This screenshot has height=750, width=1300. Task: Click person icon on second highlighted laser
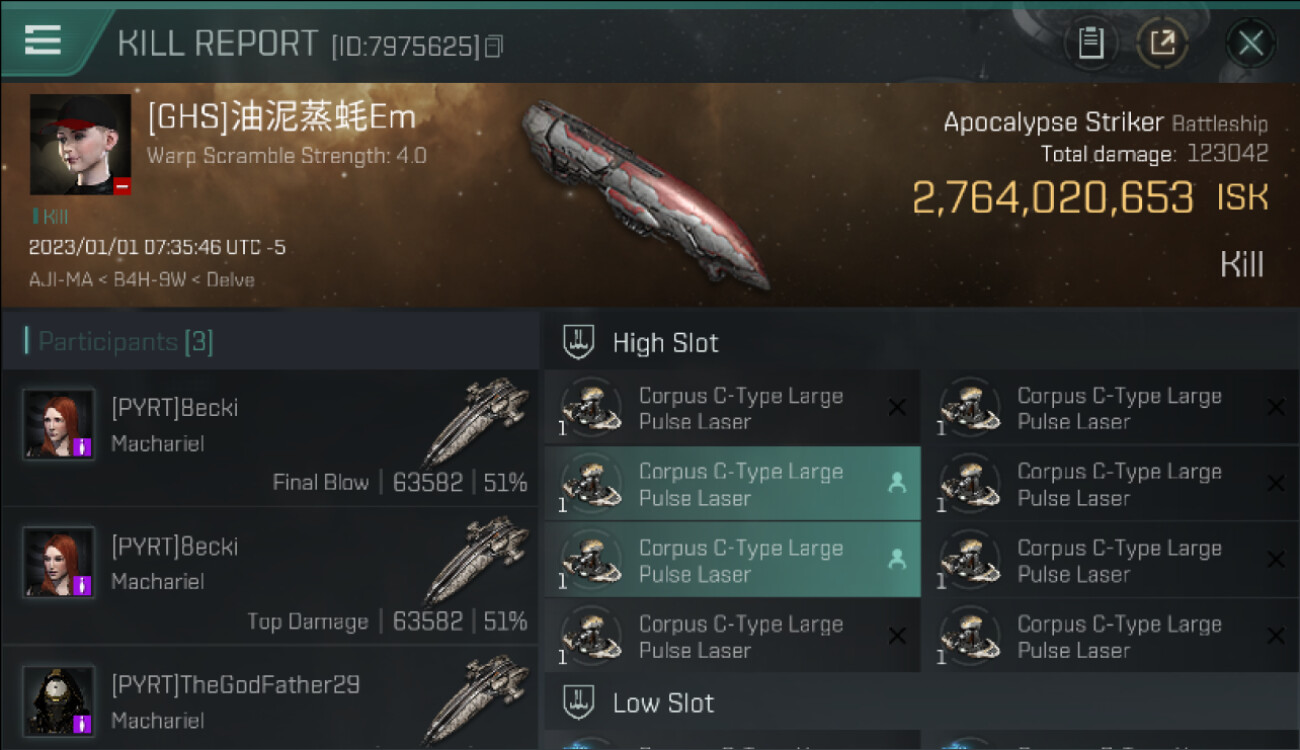coord(897,483)
